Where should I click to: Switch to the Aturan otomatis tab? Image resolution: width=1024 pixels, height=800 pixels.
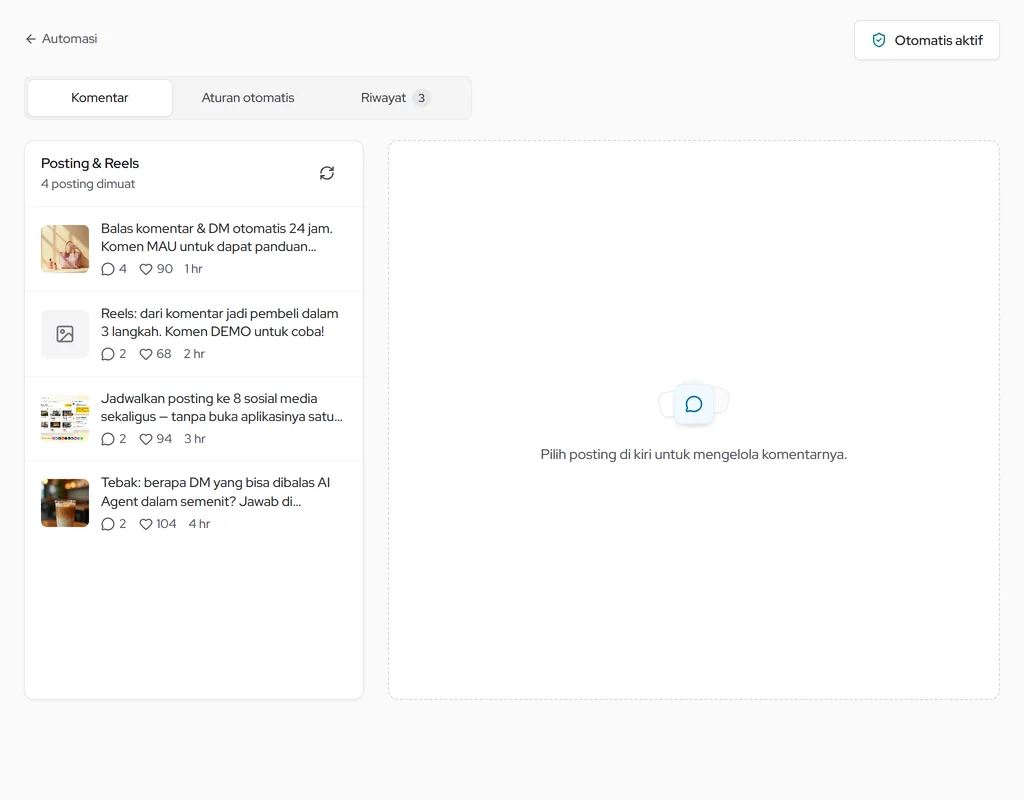click(248, 98)
